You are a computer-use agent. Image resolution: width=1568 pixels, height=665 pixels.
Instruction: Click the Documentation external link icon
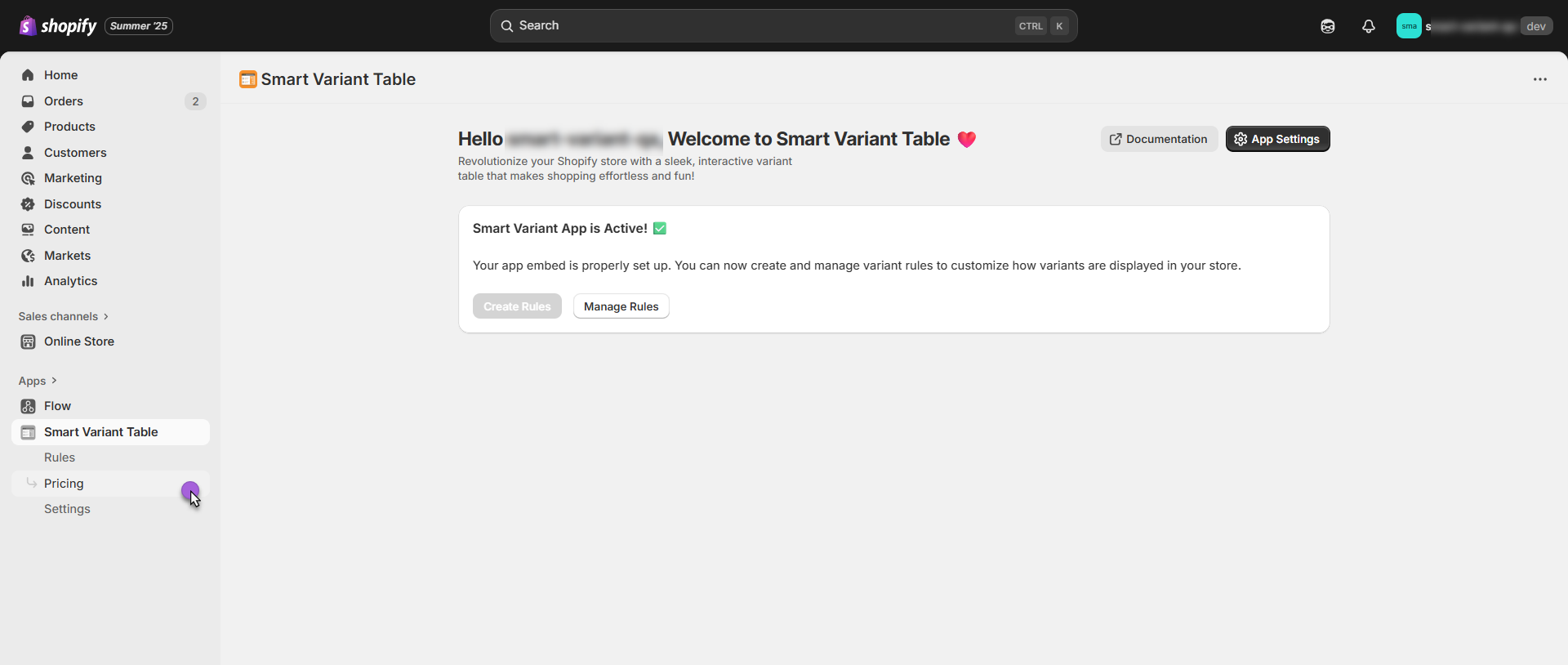[1116, 139]
